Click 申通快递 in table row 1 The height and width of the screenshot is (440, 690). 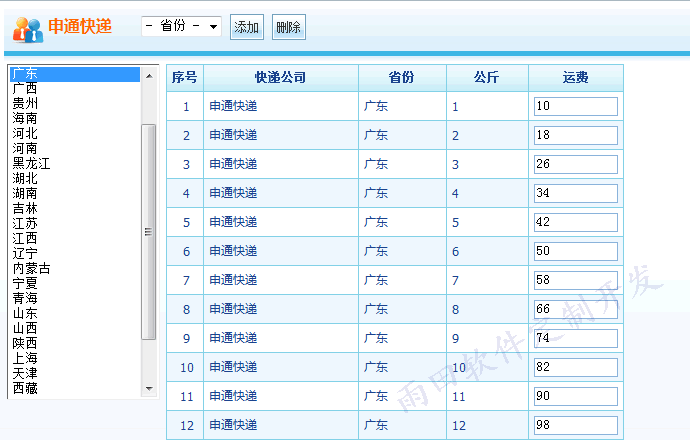233,106
